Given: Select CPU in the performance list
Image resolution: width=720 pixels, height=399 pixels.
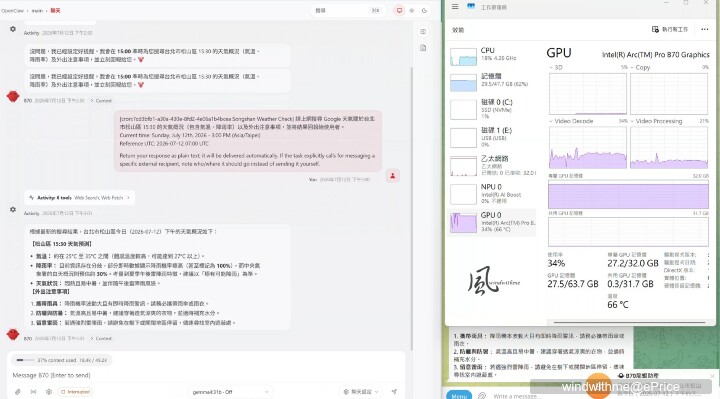Looking at the screenshot, I should pyautogui.click(x=491, y=55).
